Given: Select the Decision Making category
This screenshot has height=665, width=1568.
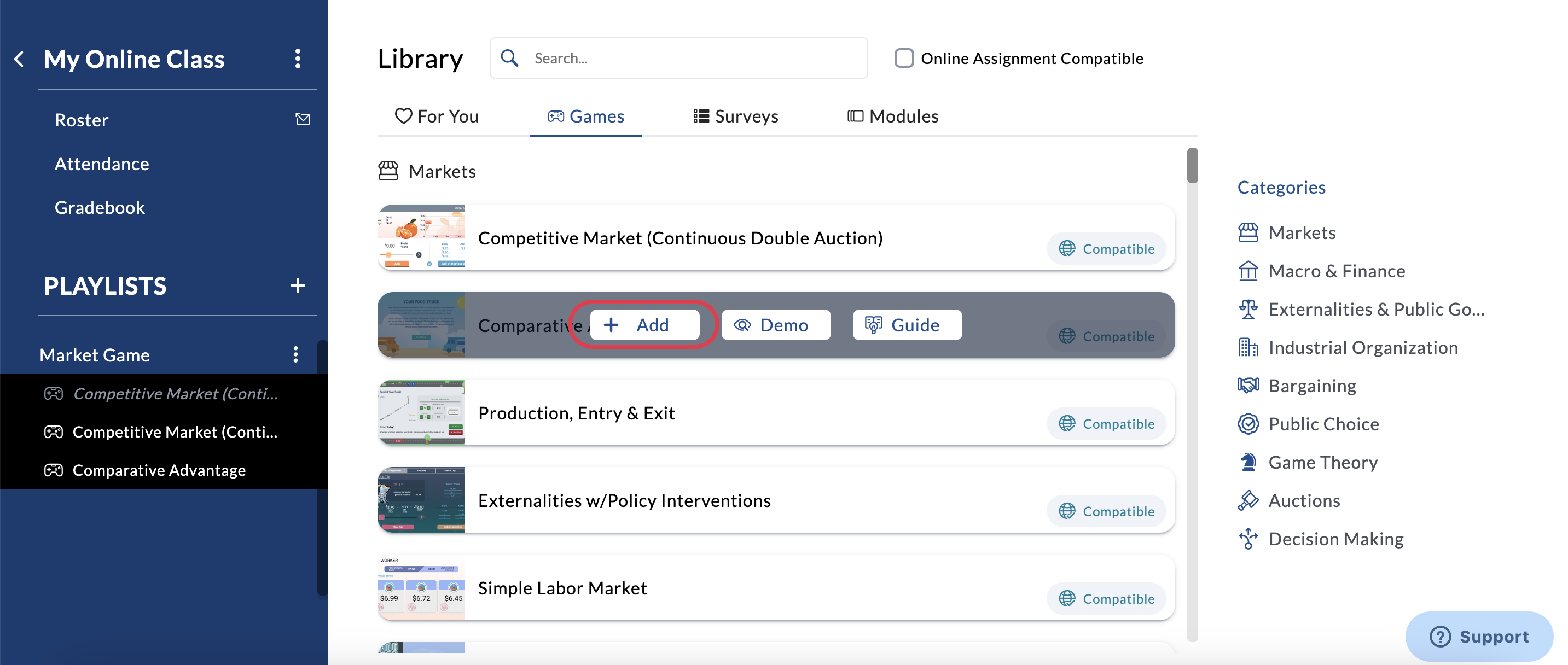Looking at the screenshot, I should [x=1335, y=539].
